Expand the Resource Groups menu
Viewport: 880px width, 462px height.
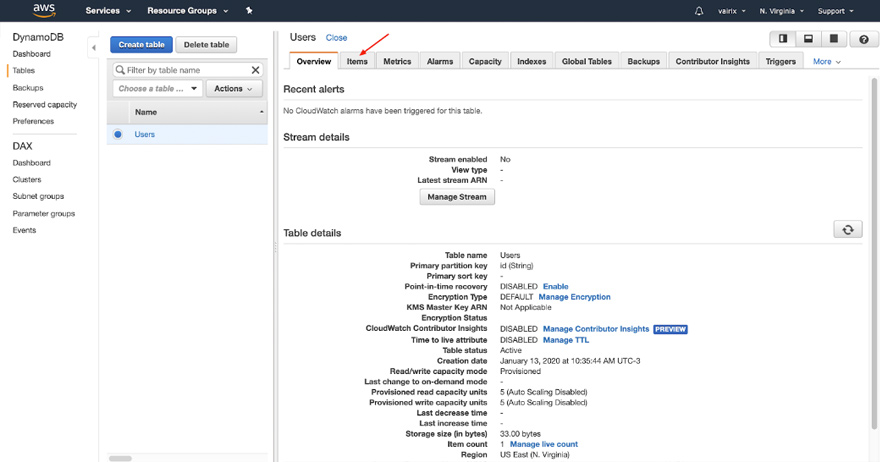coord(187,11)
